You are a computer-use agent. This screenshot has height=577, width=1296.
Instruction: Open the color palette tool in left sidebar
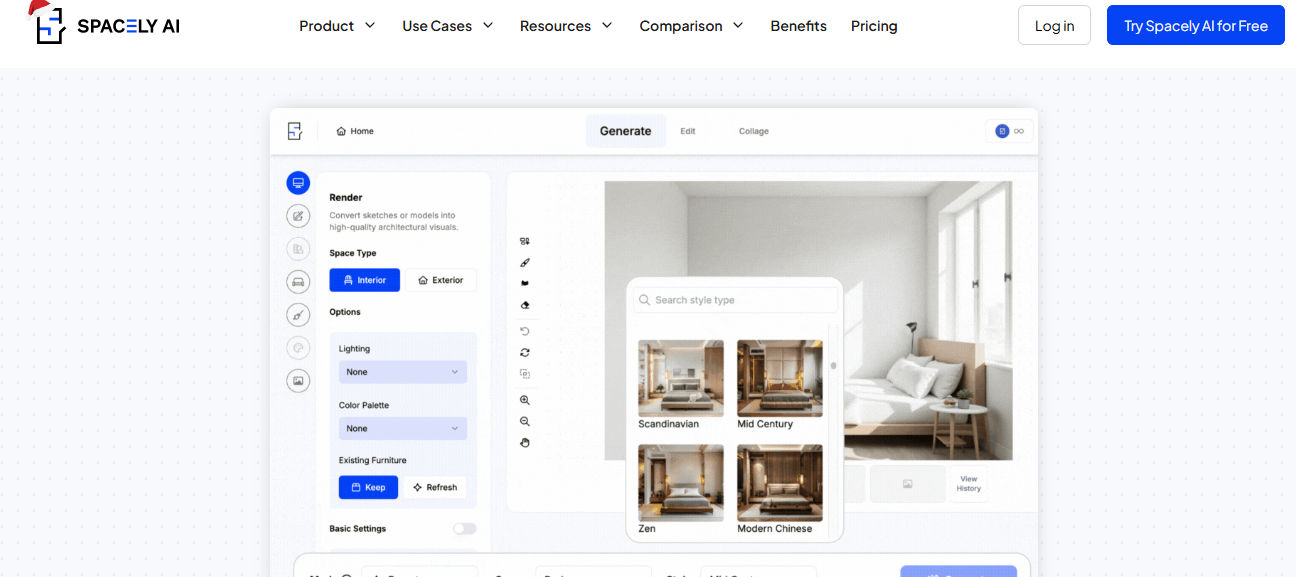coord(298,347)
